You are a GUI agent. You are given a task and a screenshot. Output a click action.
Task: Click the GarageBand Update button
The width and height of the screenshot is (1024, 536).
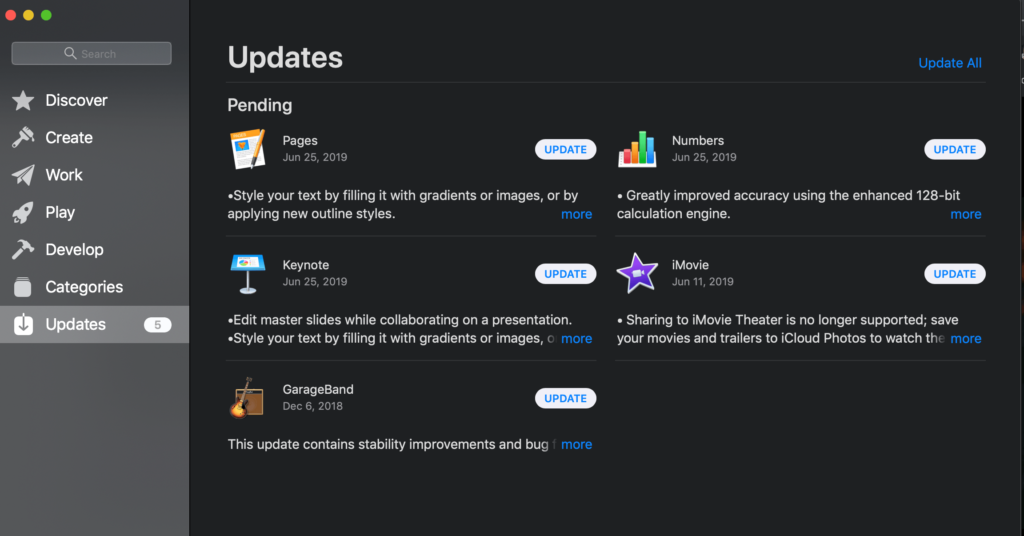click(x=565, y=398)
